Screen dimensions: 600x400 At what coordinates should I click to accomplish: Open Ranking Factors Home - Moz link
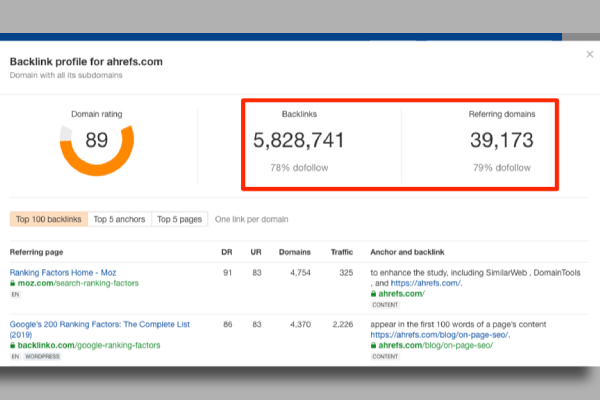click(x=63, y=273)
